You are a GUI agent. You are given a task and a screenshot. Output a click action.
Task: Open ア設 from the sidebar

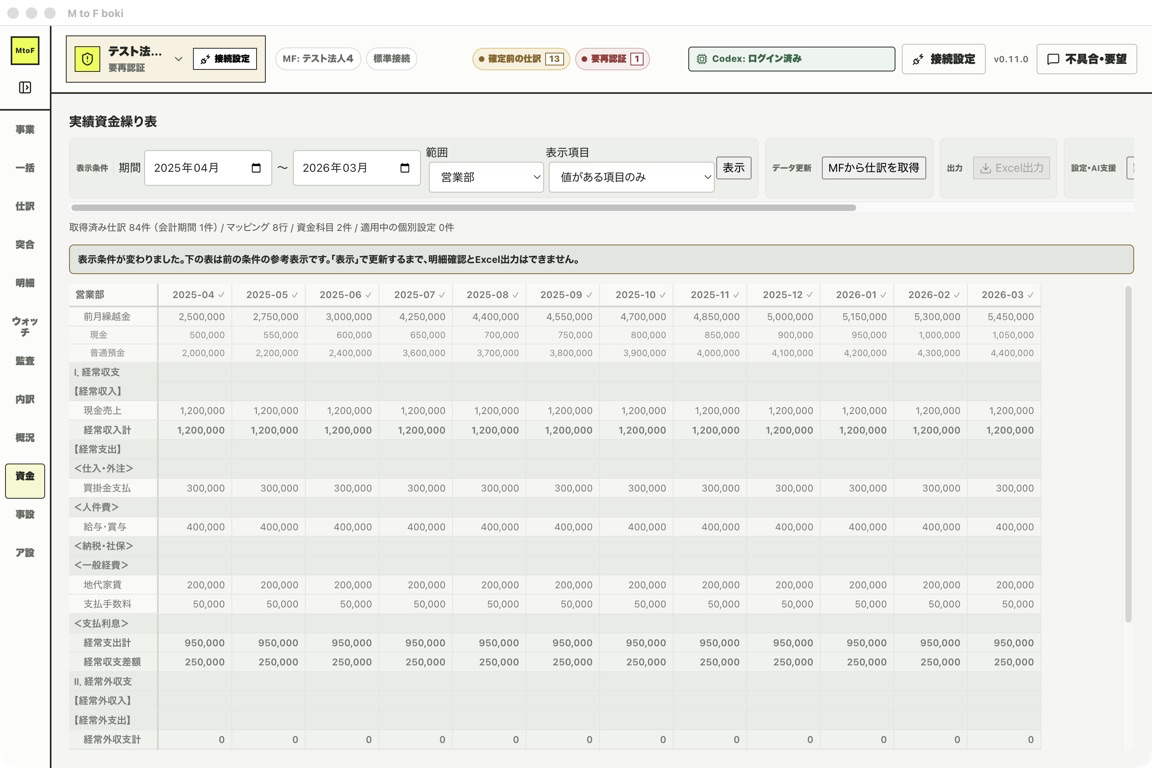click(25, 553)
